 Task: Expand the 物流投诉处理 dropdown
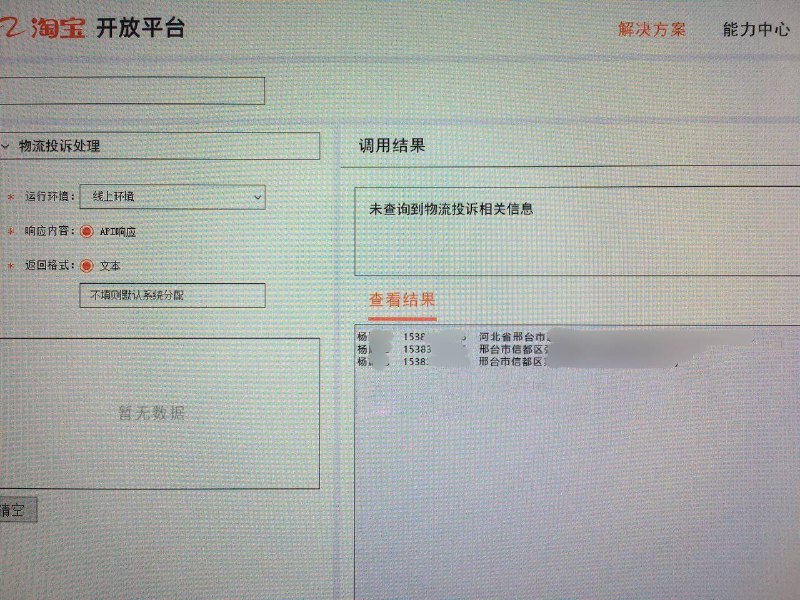160,146
